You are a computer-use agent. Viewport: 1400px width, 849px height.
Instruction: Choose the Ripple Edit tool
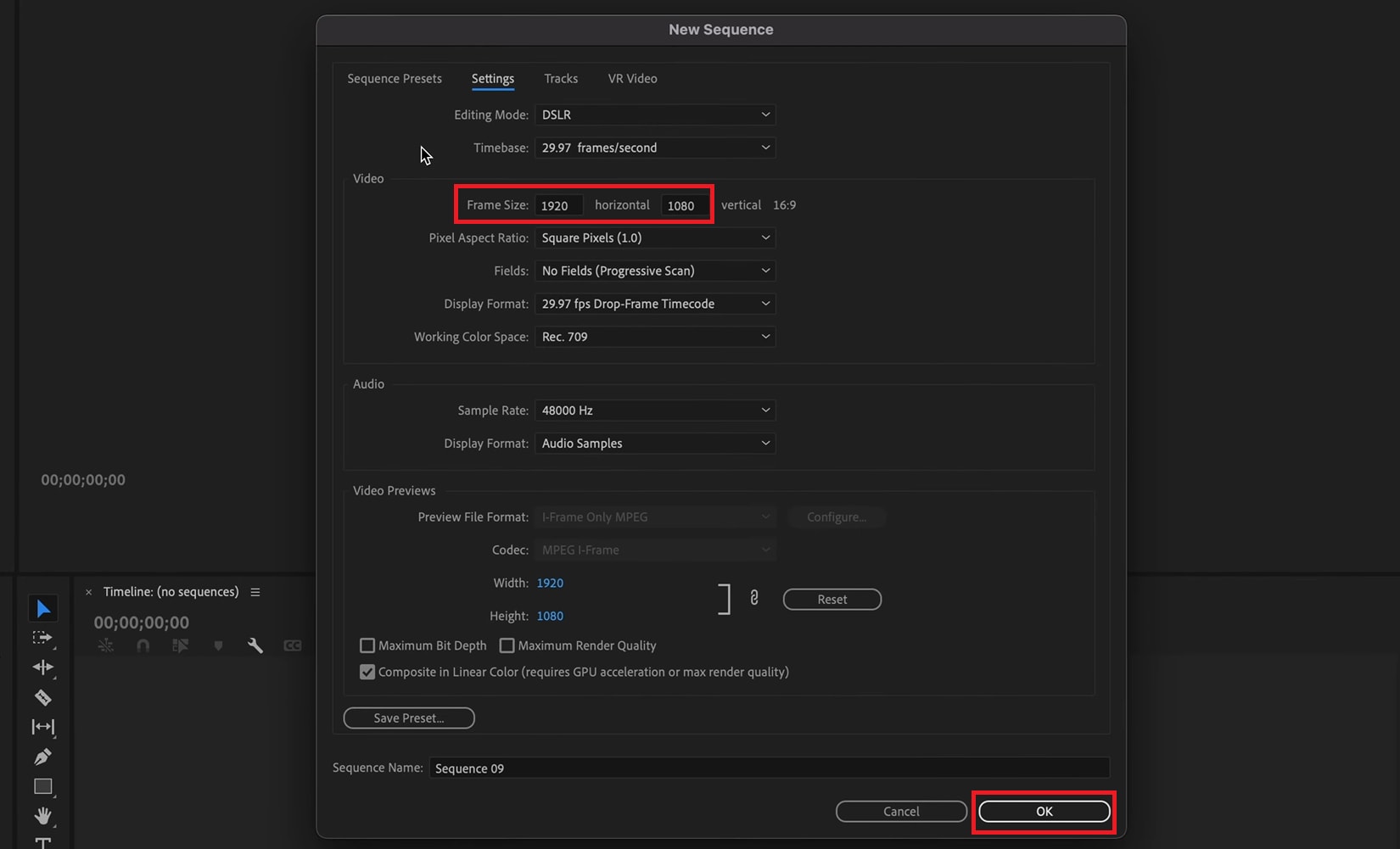click(43, 667)
